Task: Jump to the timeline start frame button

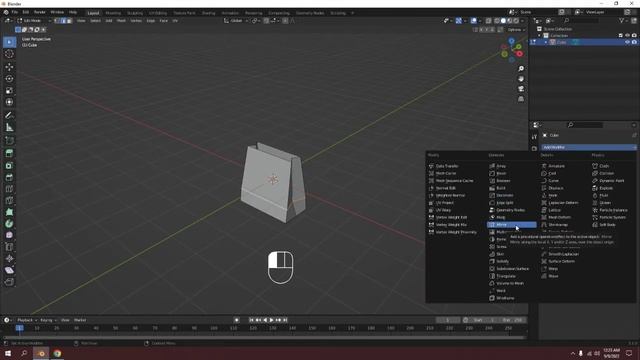Action: [x=251, y=320]
